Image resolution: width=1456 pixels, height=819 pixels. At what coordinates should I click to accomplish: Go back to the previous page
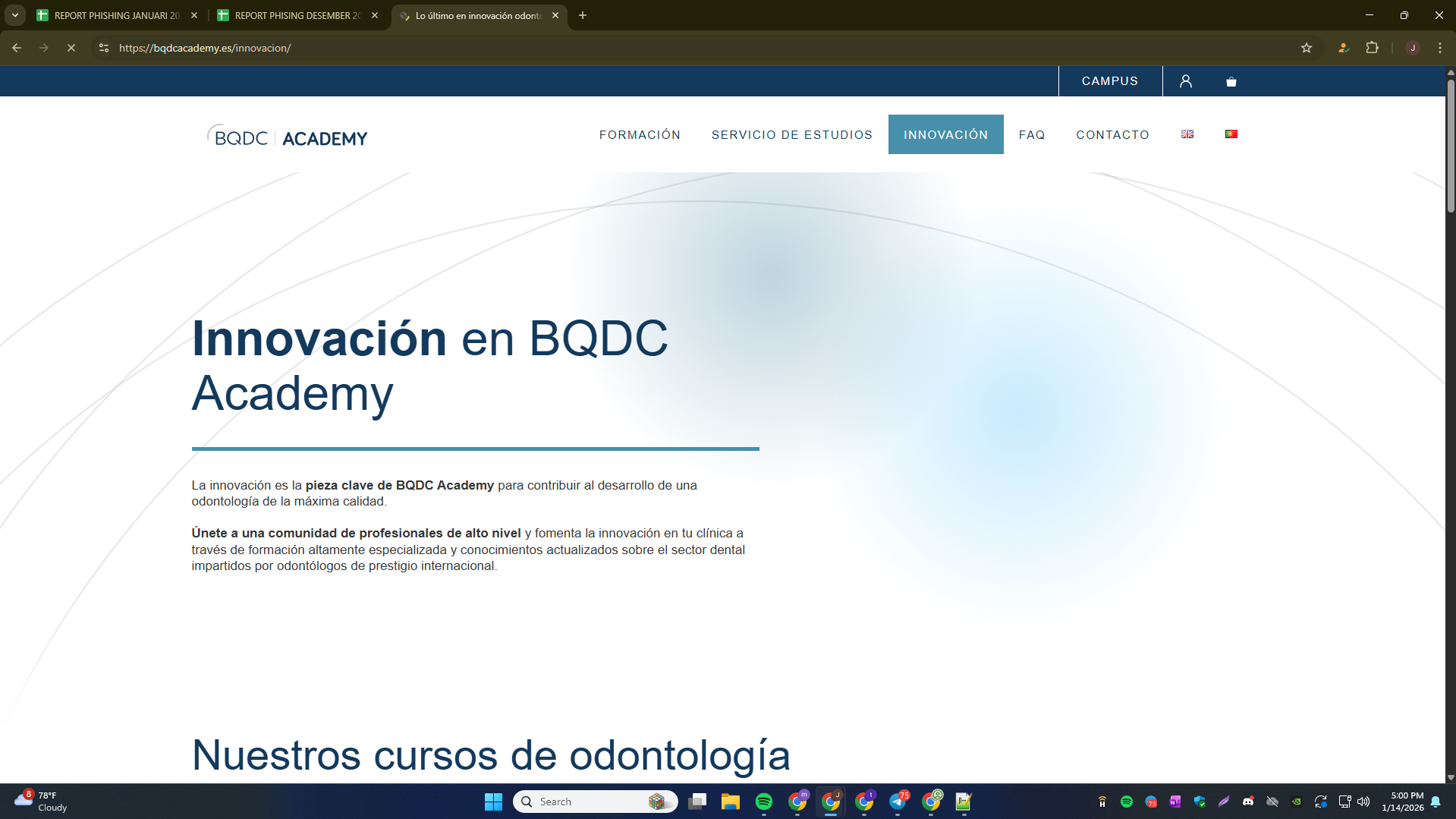click(17, 48)
